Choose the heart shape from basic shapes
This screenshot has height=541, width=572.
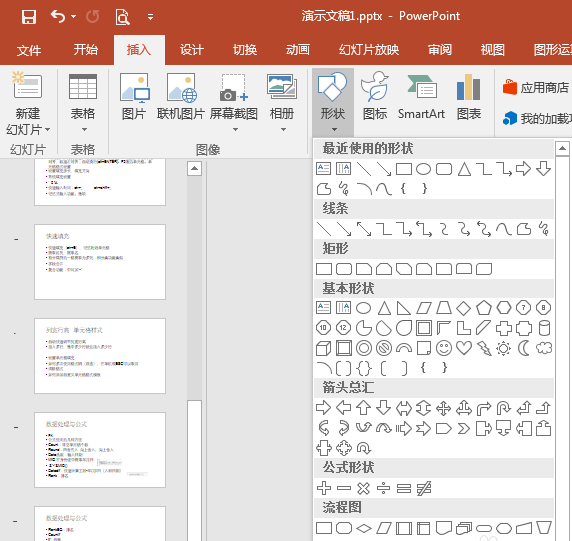[x=464, y=348]
